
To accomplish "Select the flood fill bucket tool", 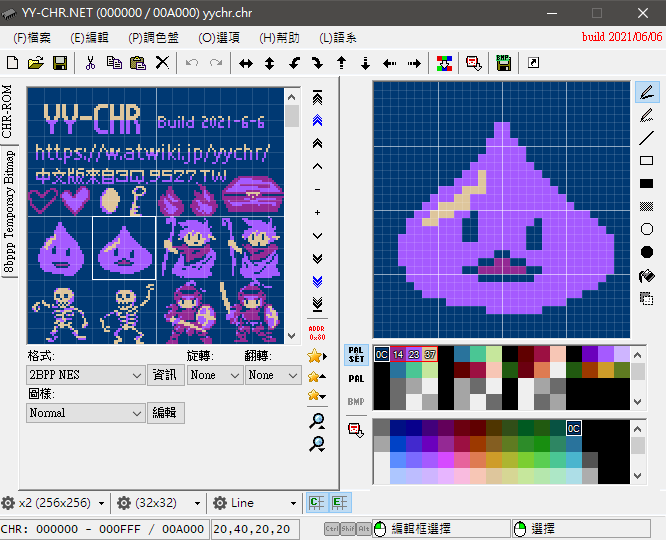I will 646,276.
